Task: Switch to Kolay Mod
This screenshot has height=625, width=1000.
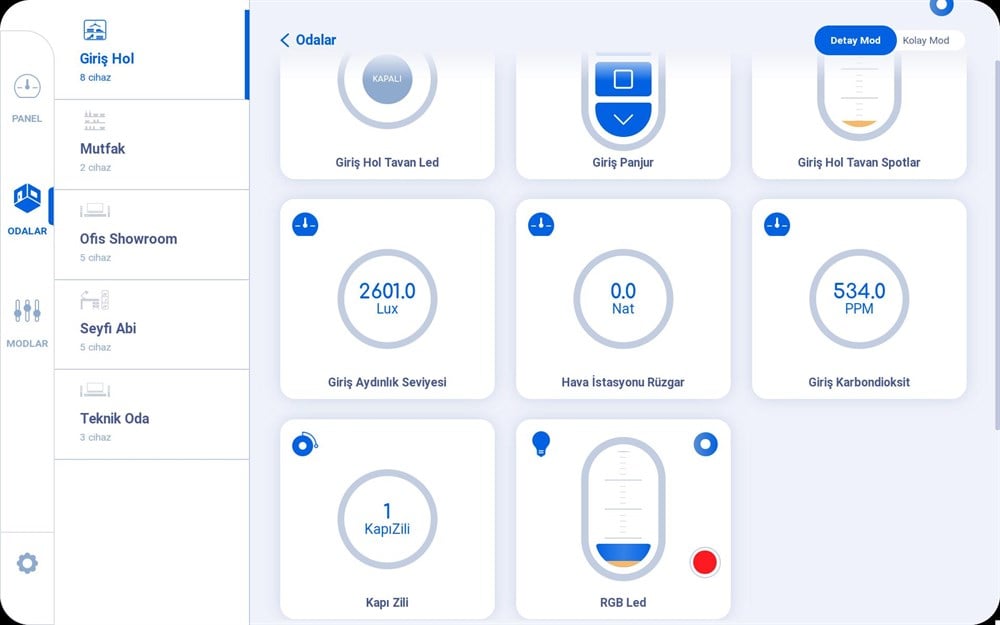Action: (x=926, y=40)
